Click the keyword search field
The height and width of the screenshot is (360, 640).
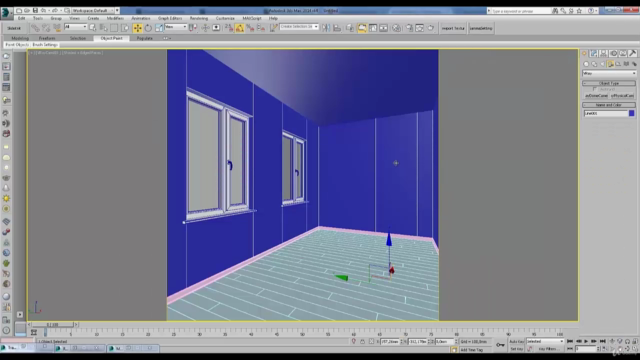(520, 11)
